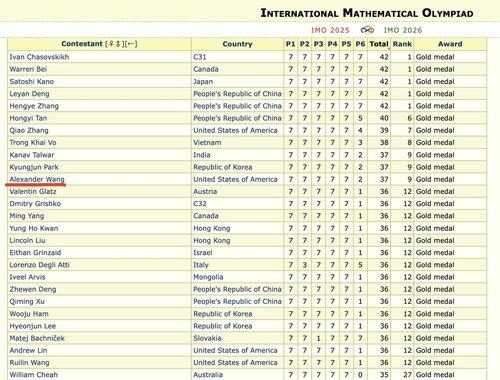Open Kanav Talwar's profile

pyautogui.click(x=32, y=155)
